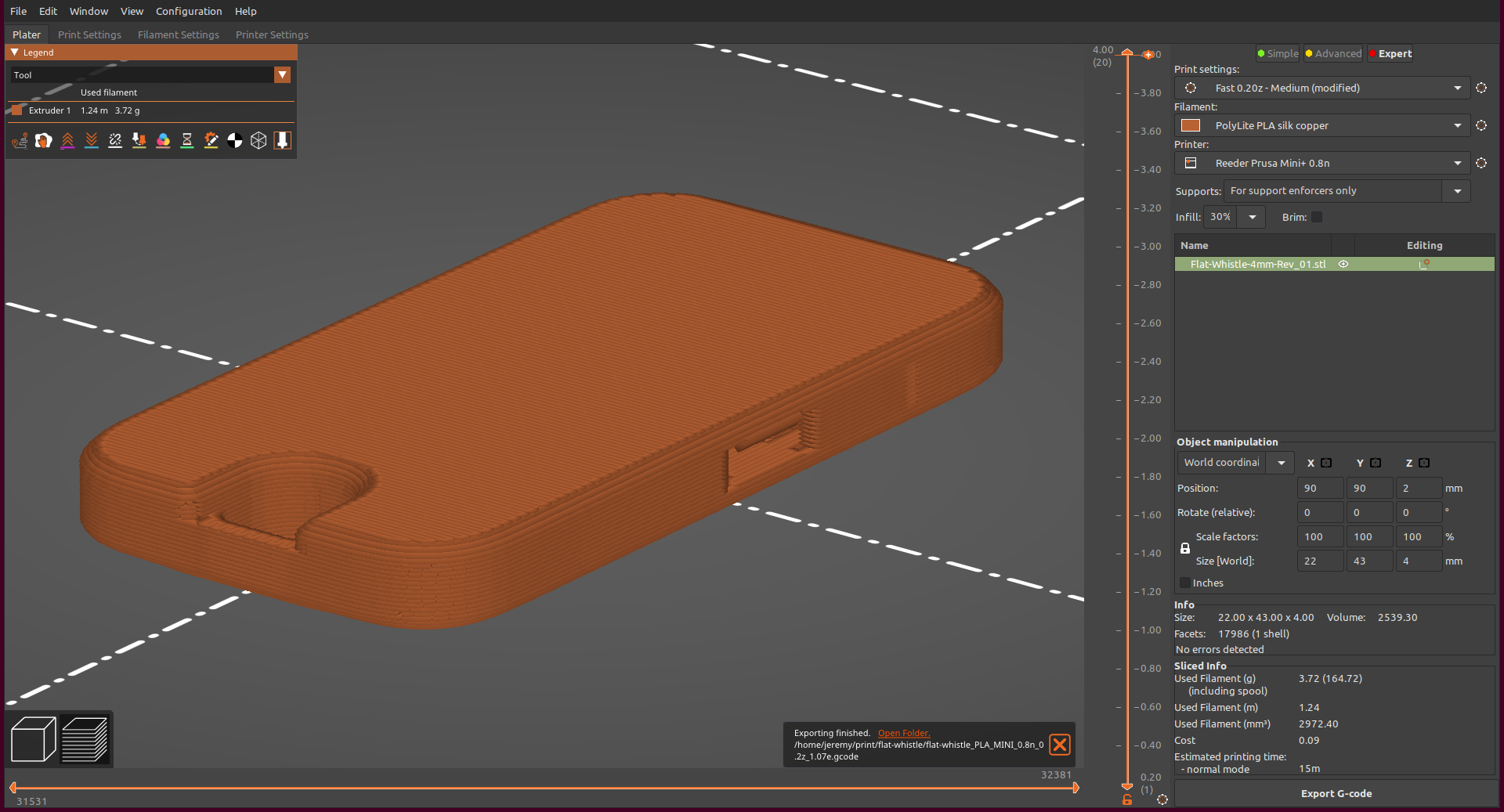Viewport: 1504px width, 812px height.
Task: Click the Open Folder link
Action: (903, 733)
